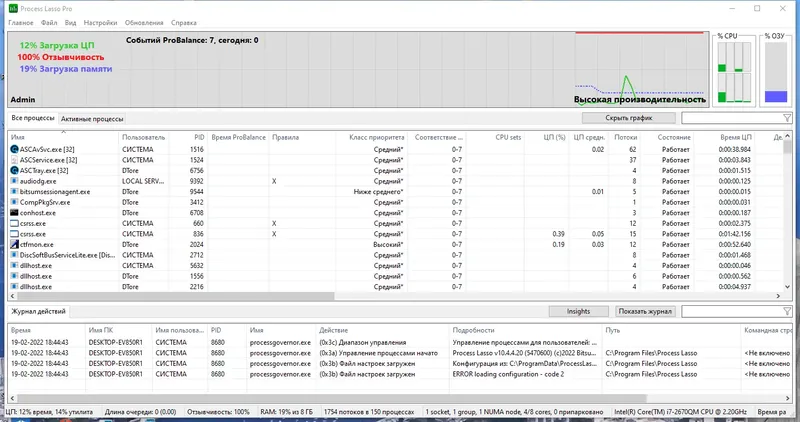
Task: Click the CompPkgSrv.exe process icon
Action: [x=14, y=202]
